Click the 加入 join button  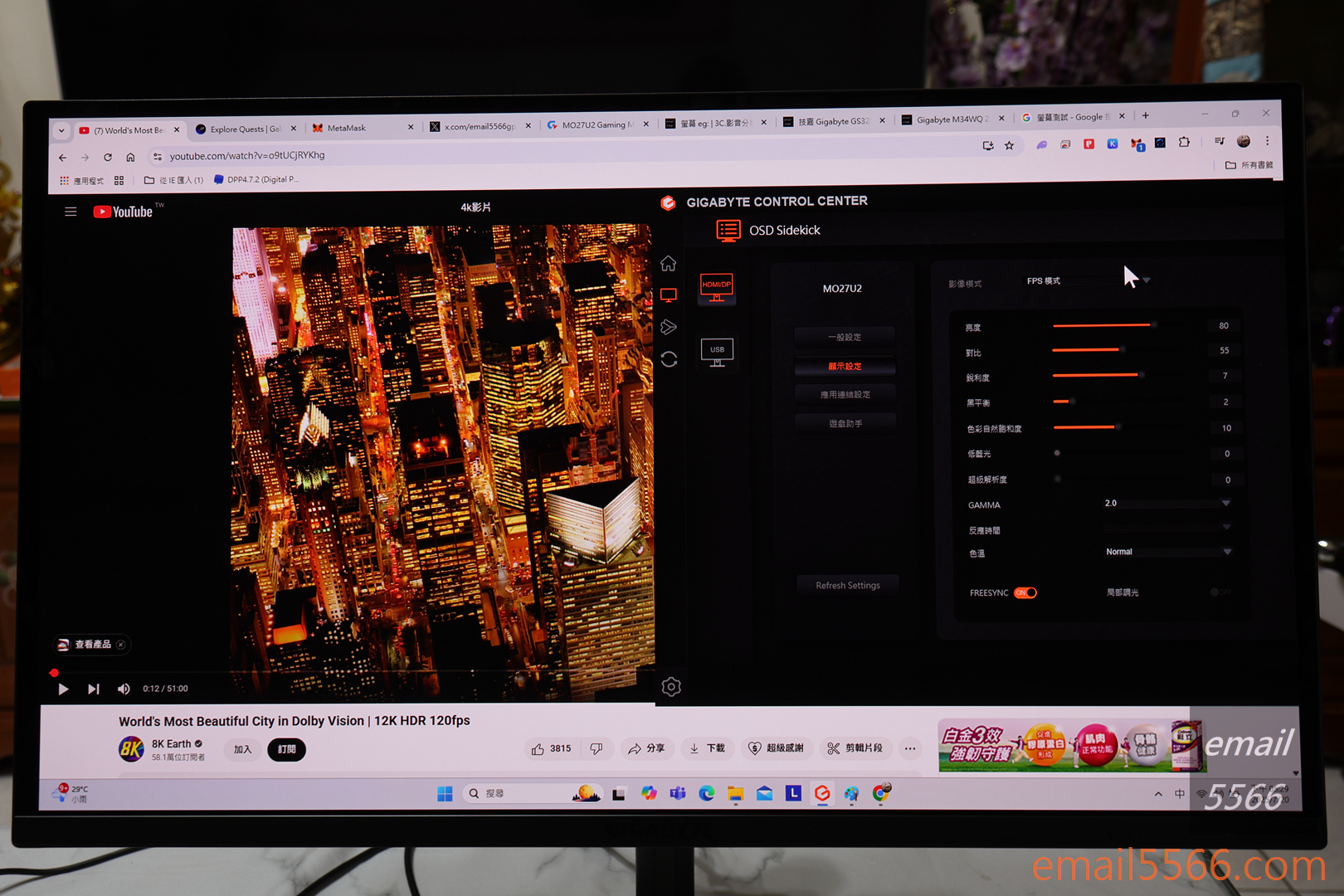pyautogui.click(x=242, y=749)
